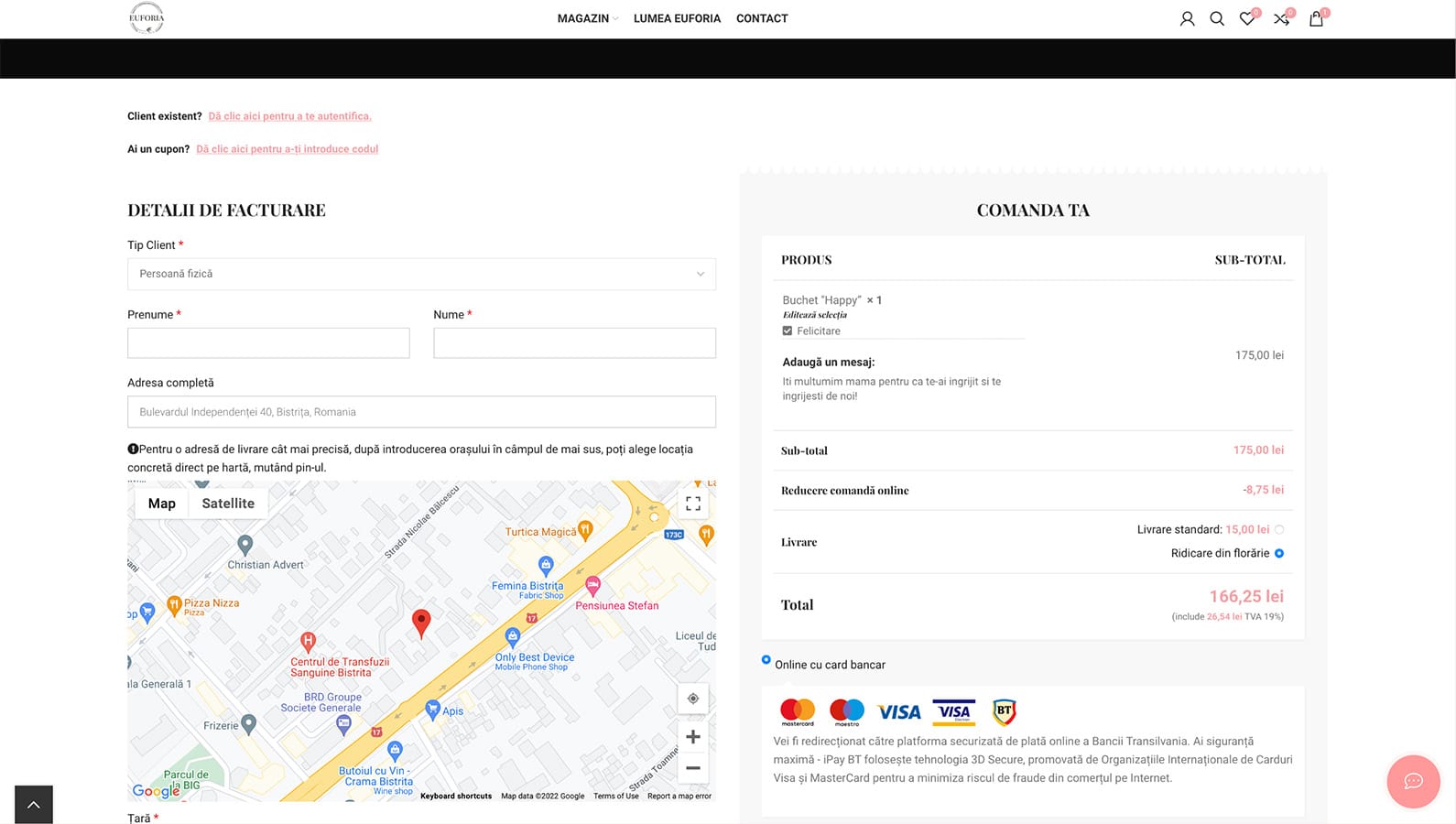Open the wishlist heart icon

tap(1247, 18)
